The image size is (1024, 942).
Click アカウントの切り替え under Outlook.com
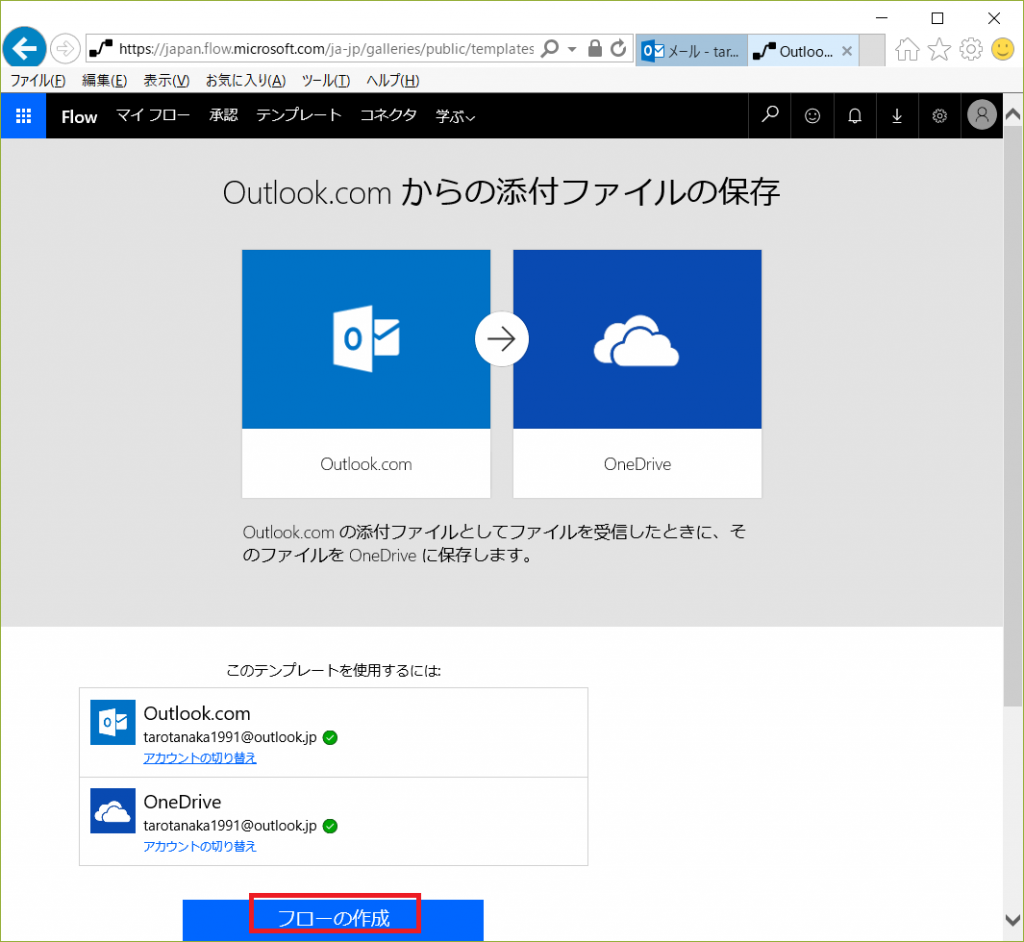(x=200, y=758)
